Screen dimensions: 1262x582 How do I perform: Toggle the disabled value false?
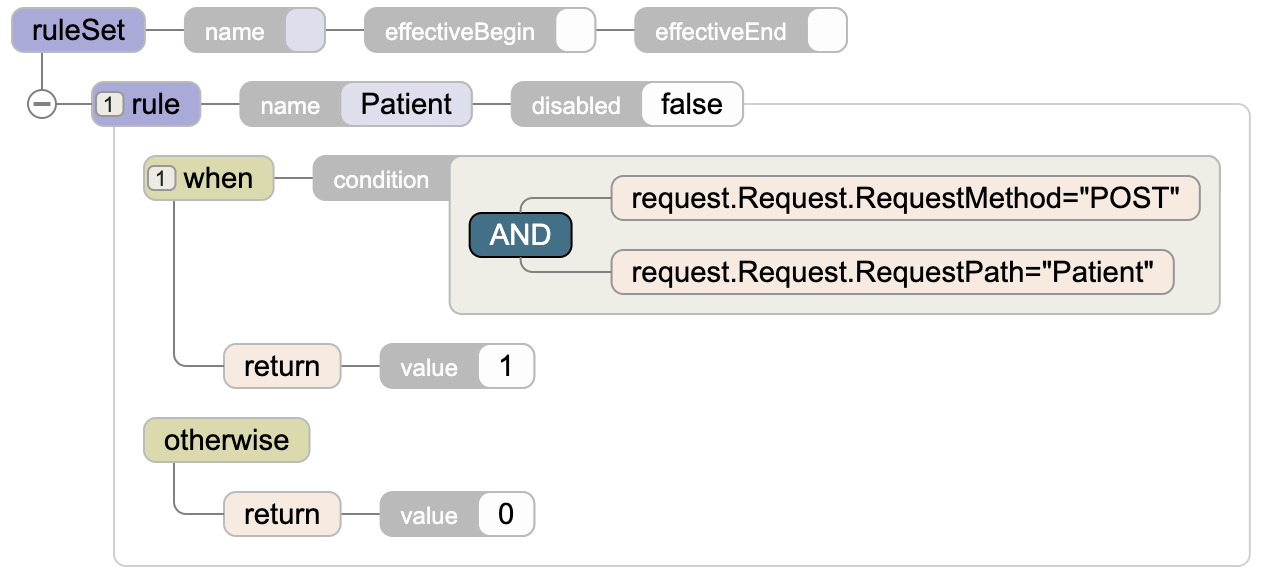pos(691,104)
